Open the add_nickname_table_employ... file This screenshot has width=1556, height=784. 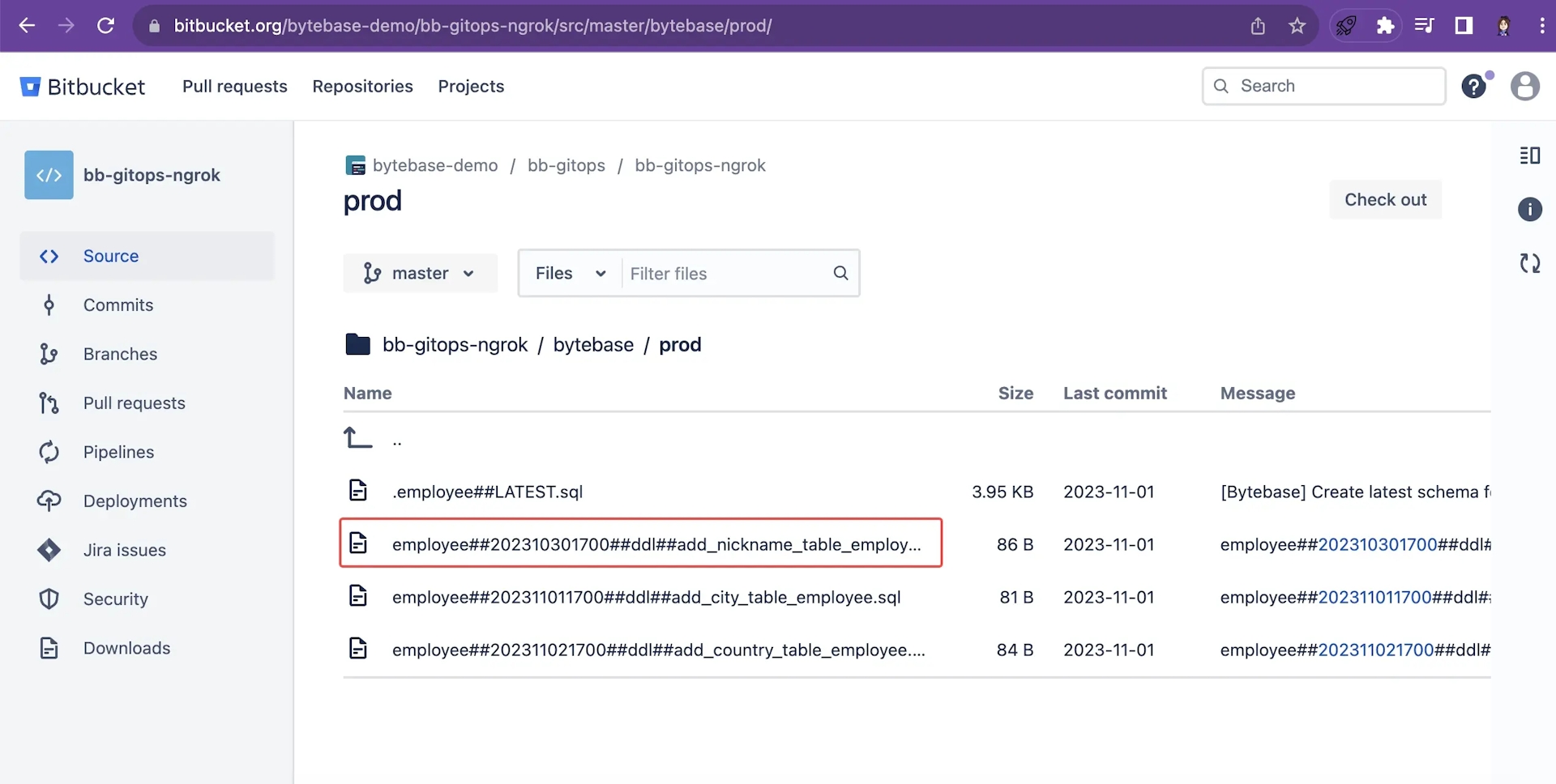pos(656,544)
